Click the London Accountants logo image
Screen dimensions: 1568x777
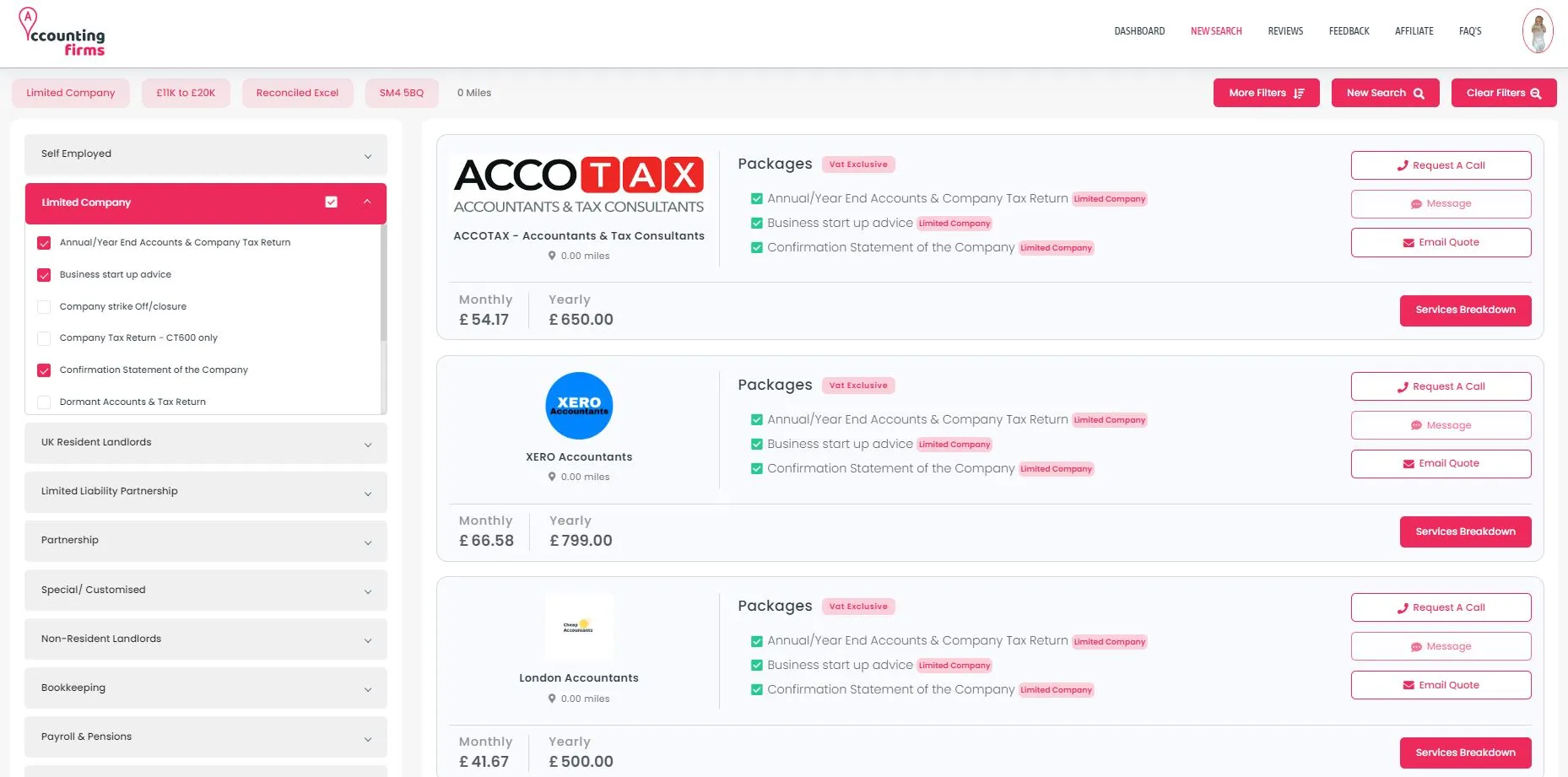(579, 627)
